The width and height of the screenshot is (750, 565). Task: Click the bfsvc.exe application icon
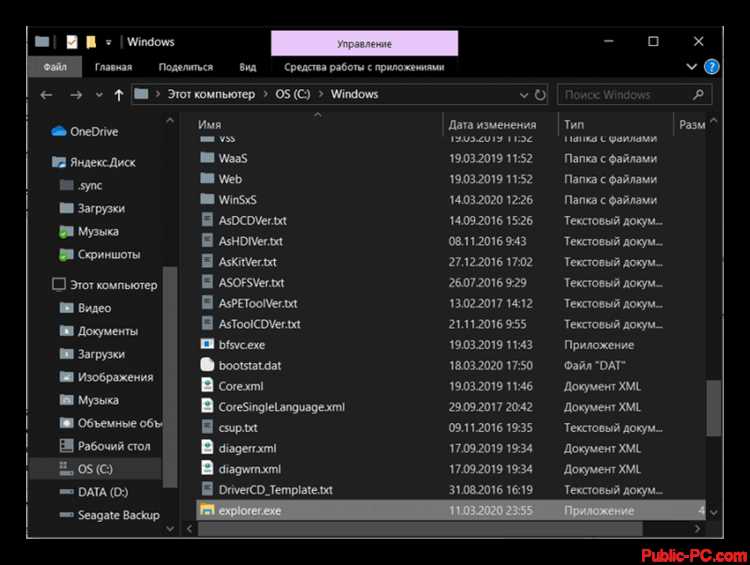coord(207,345)
